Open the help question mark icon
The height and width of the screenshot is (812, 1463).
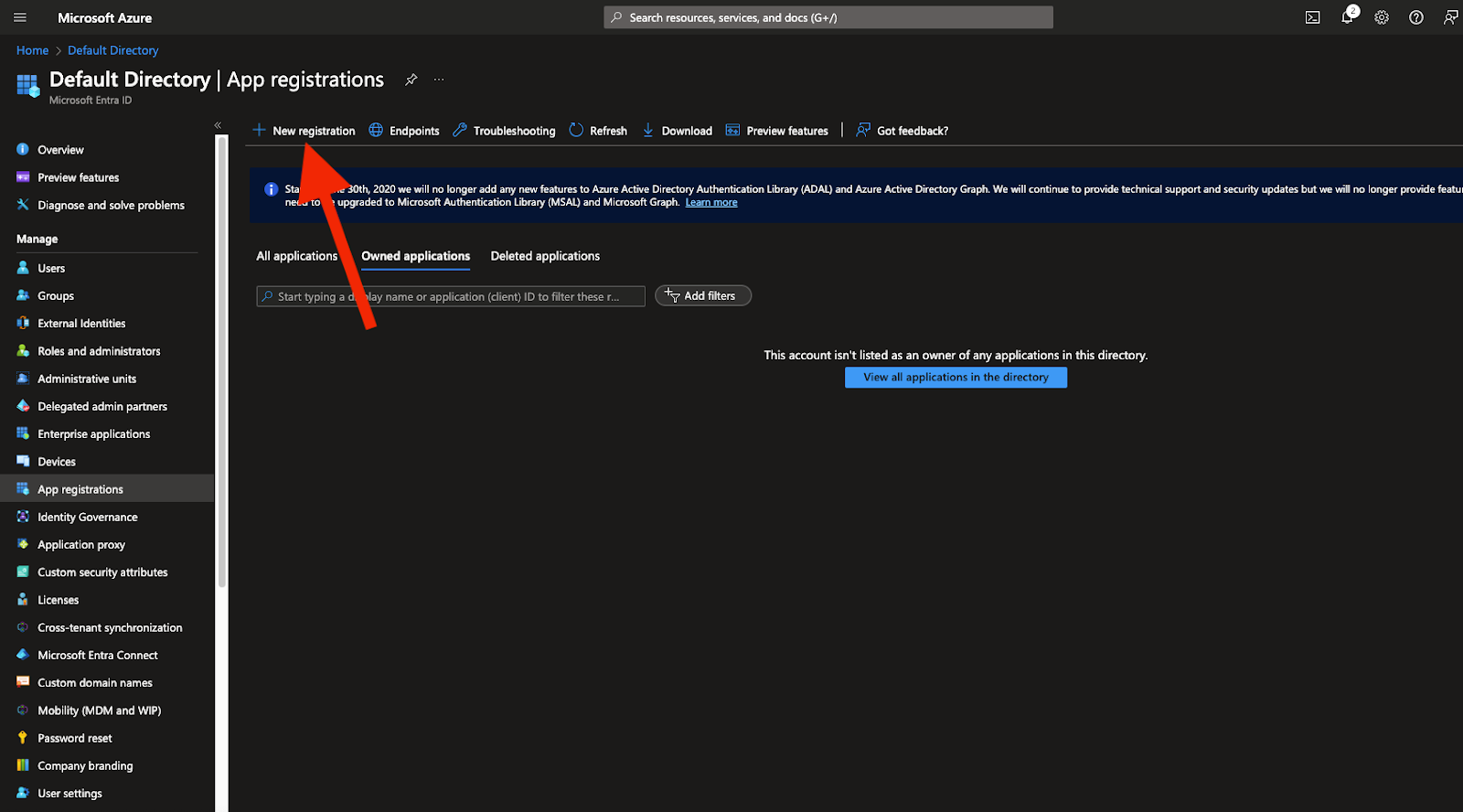1416,17
